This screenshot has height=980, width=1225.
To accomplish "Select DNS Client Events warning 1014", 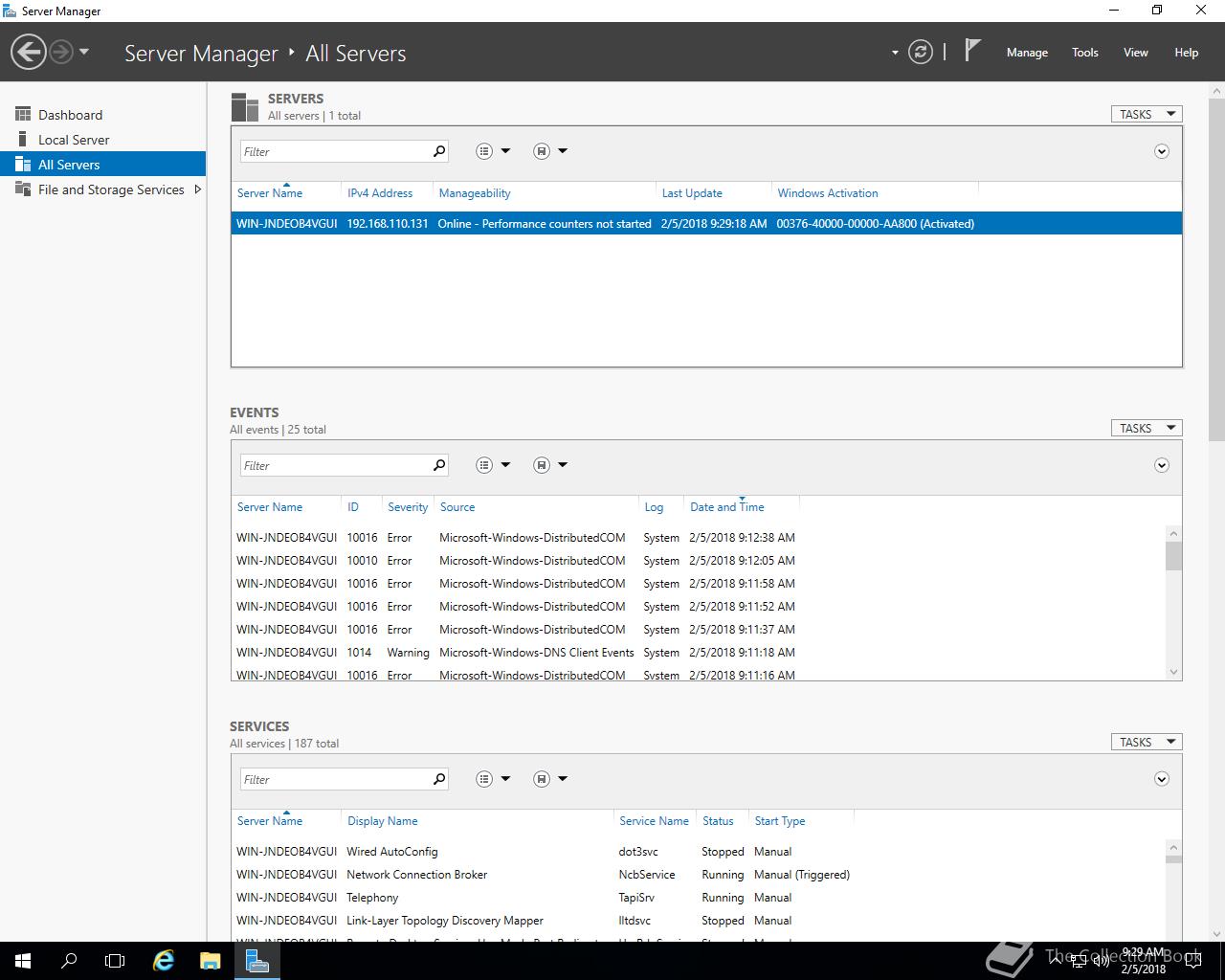I will [699, 653].
